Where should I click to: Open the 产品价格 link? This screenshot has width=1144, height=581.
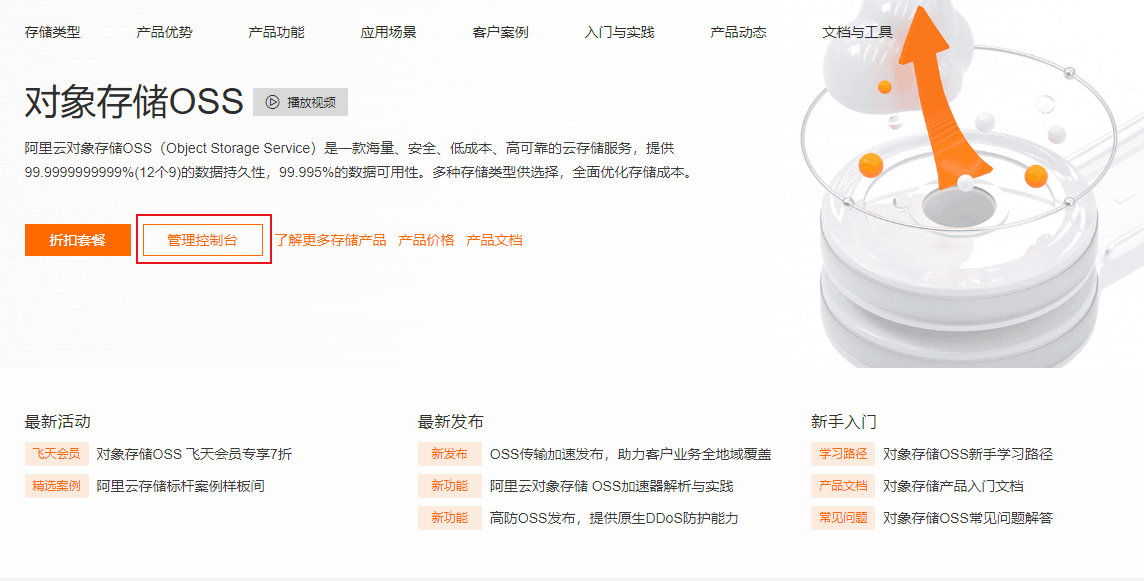[426, 240]
